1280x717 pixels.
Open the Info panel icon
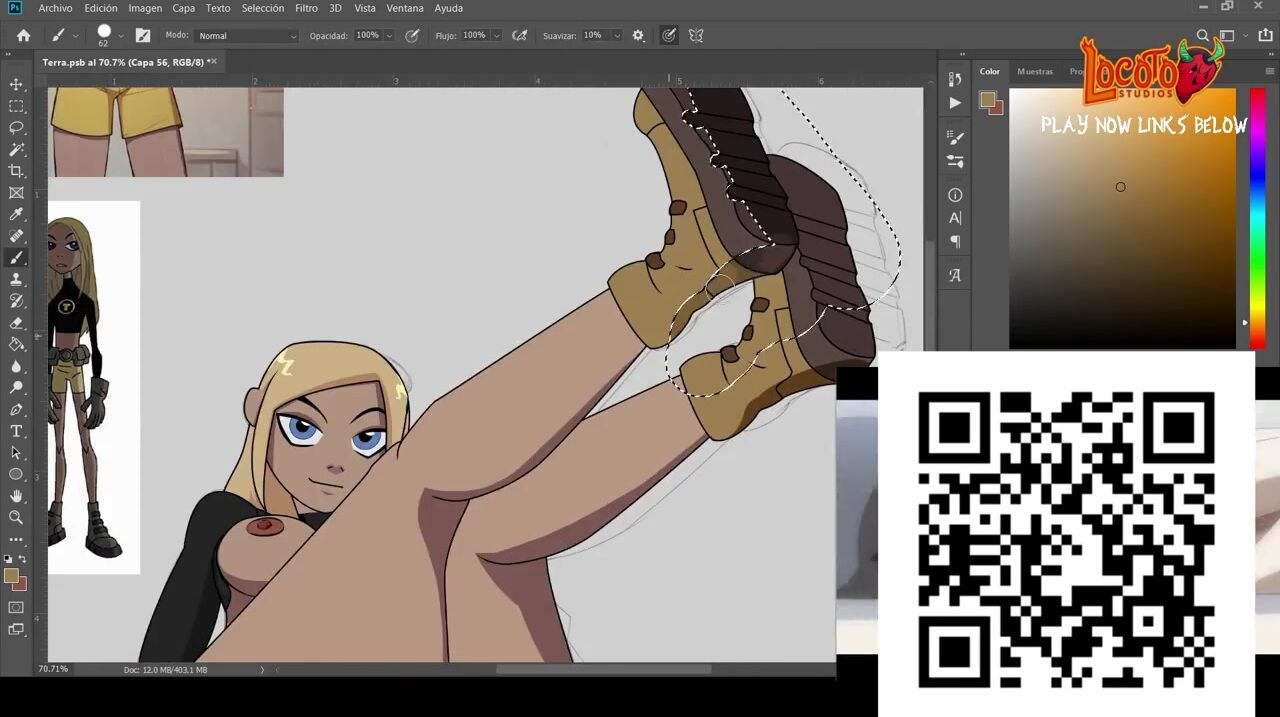955,195
